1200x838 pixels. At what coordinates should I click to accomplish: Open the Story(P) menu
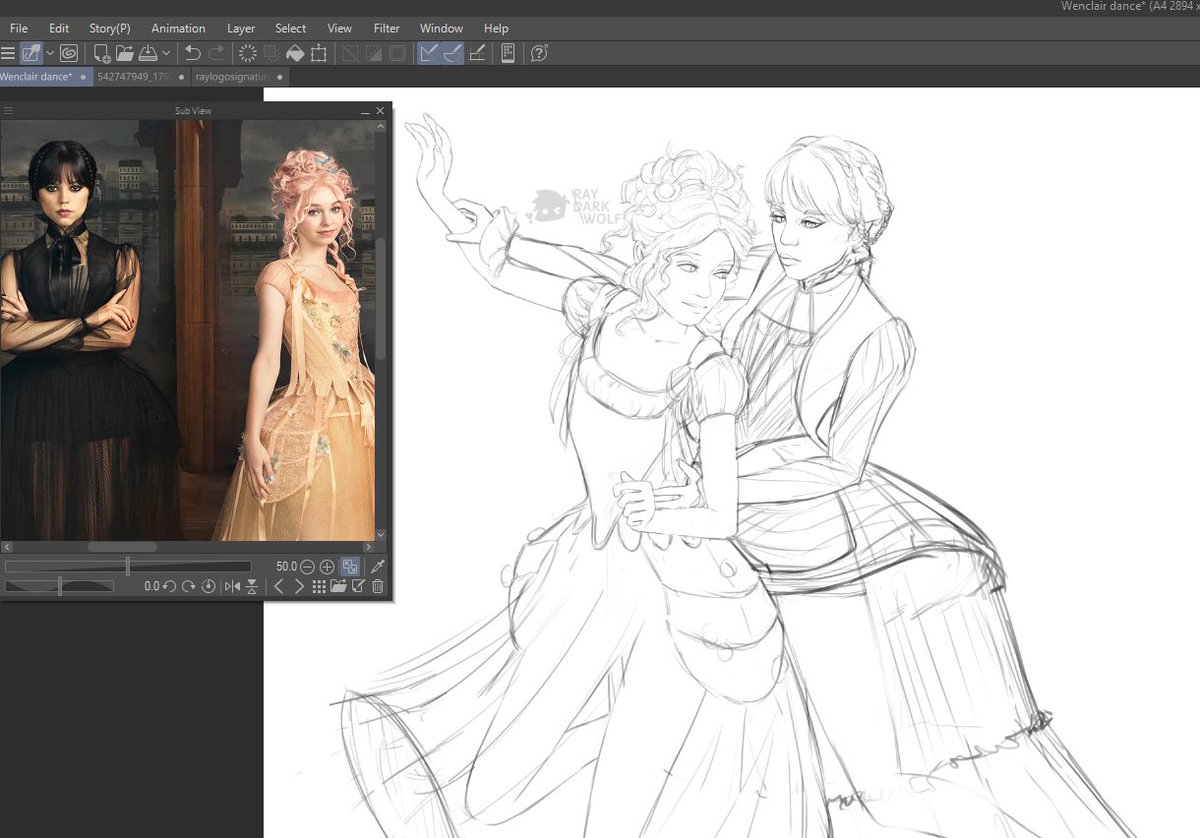[x=110, y=28]
